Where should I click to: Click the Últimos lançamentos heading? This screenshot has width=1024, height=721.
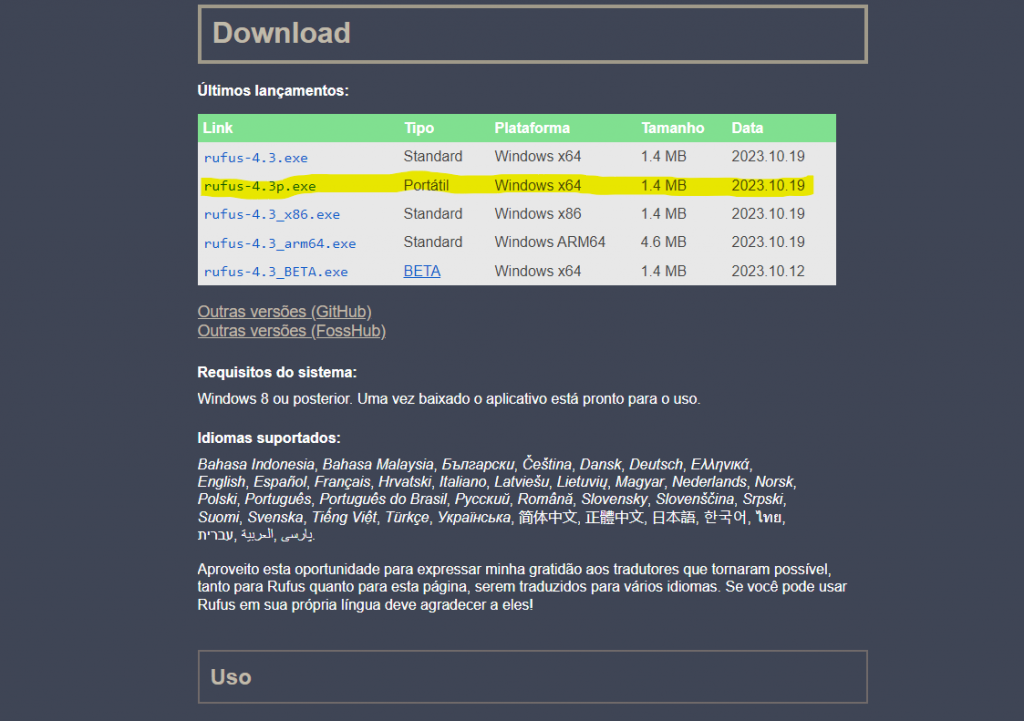pyautogui.click(x=273, y=91)
